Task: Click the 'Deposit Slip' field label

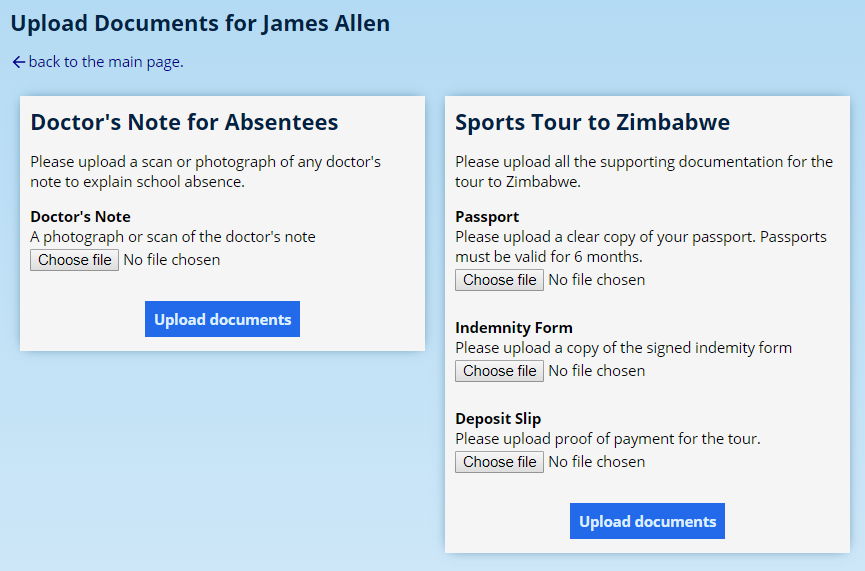Action: click(498, 418)
